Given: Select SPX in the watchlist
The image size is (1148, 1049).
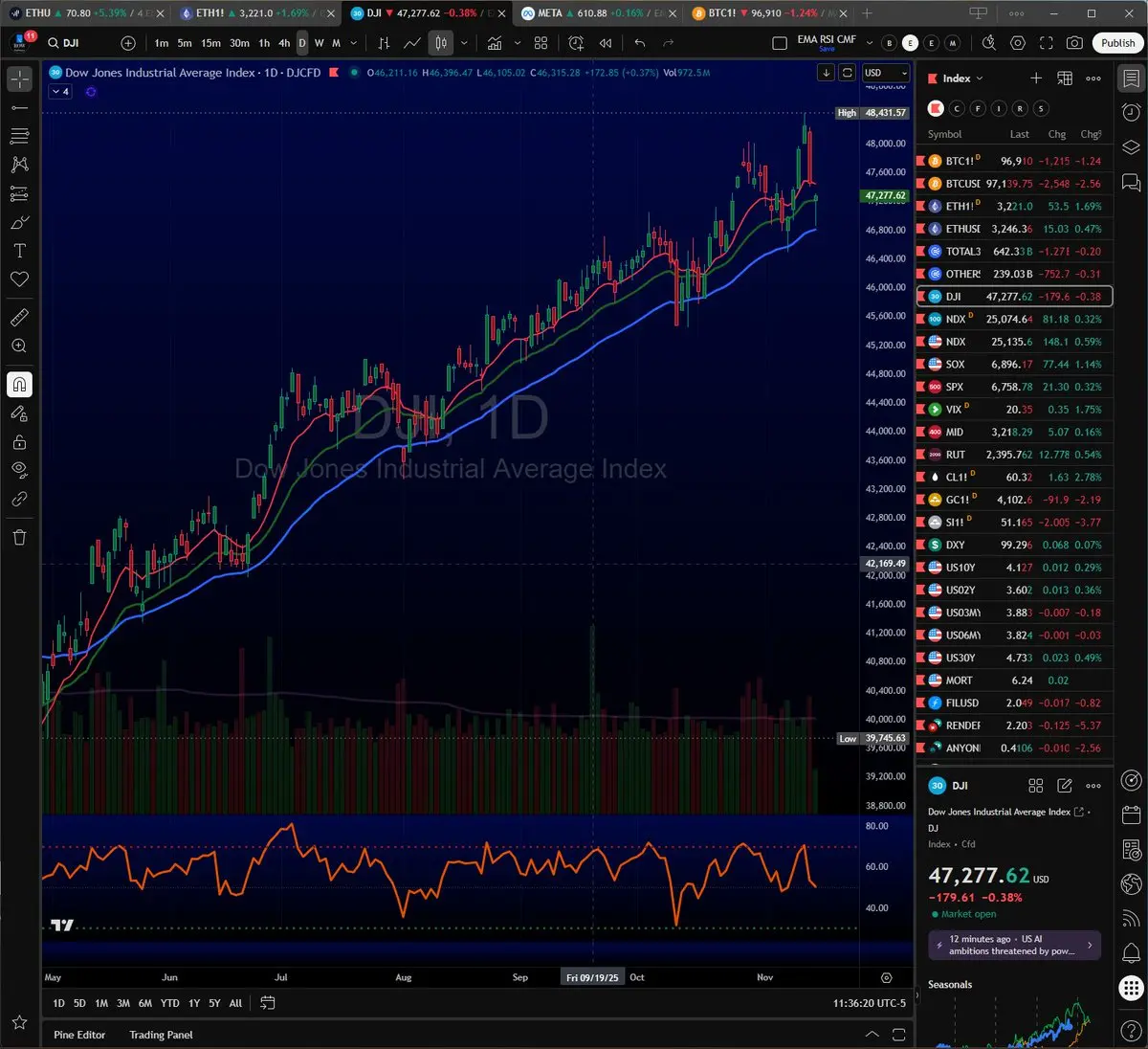Looking at the screenshot, I should click(x=1014, y=387).
